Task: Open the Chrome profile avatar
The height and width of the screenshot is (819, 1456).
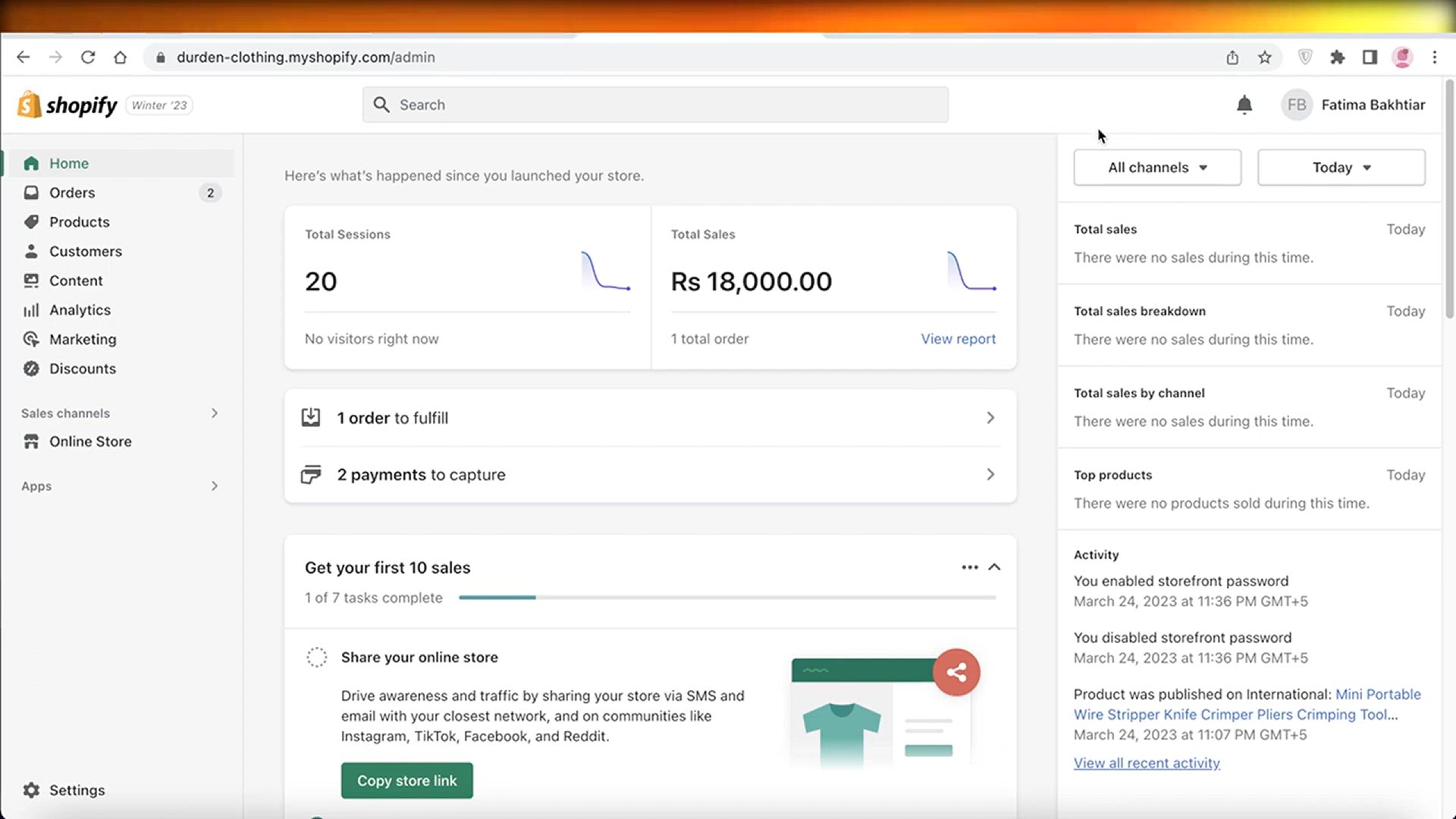Action: tap(1402, 57)
